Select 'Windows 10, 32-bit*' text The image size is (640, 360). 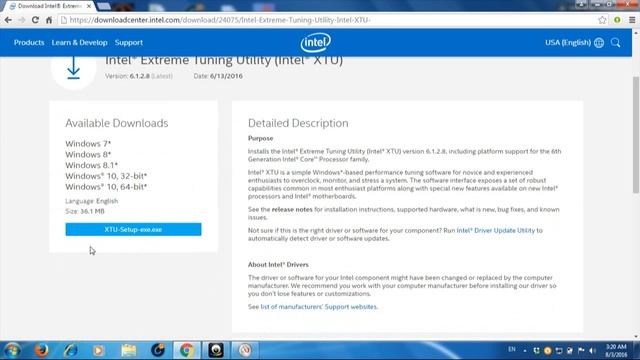click(x=106, y=176)
